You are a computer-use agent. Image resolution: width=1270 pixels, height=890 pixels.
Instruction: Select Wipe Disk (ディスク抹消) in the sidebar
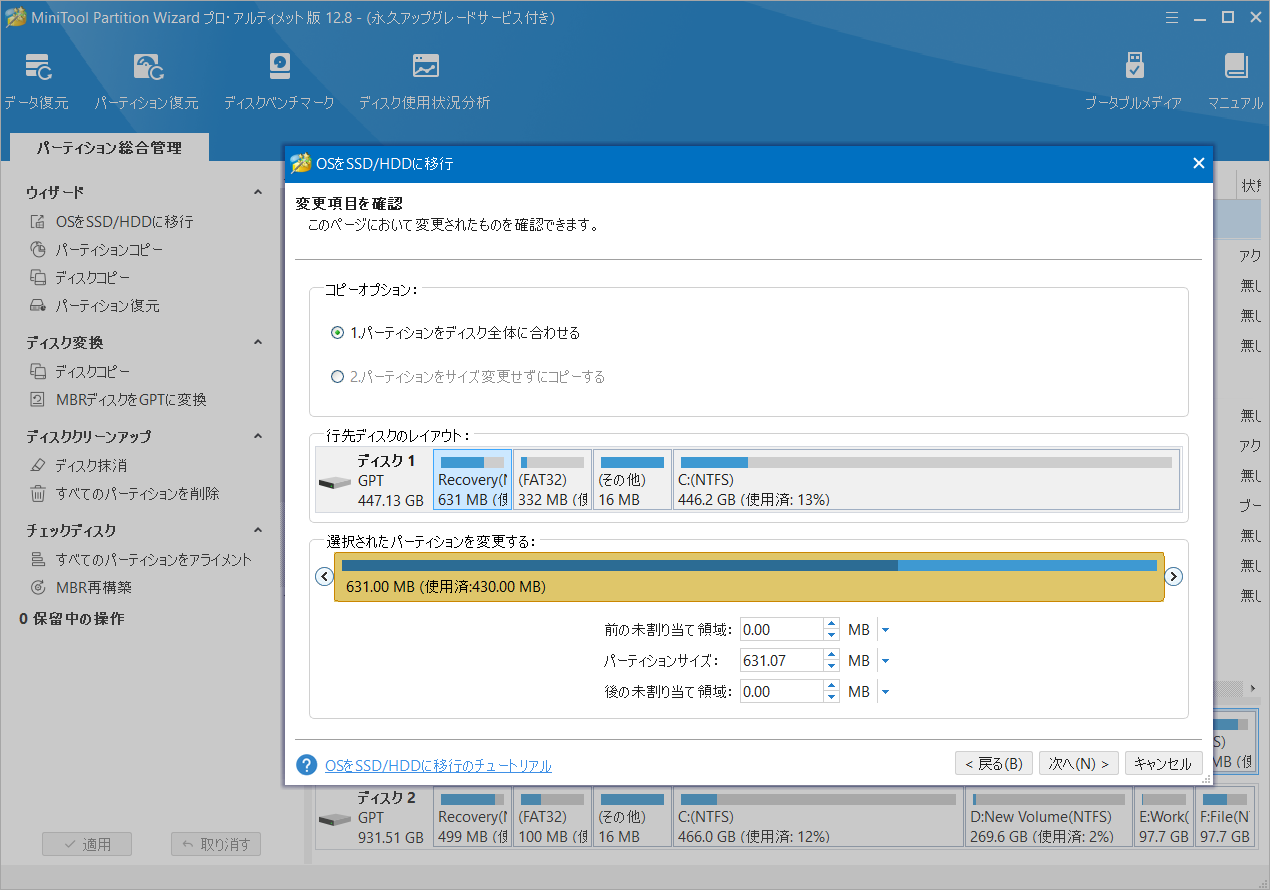click(78, 466)
